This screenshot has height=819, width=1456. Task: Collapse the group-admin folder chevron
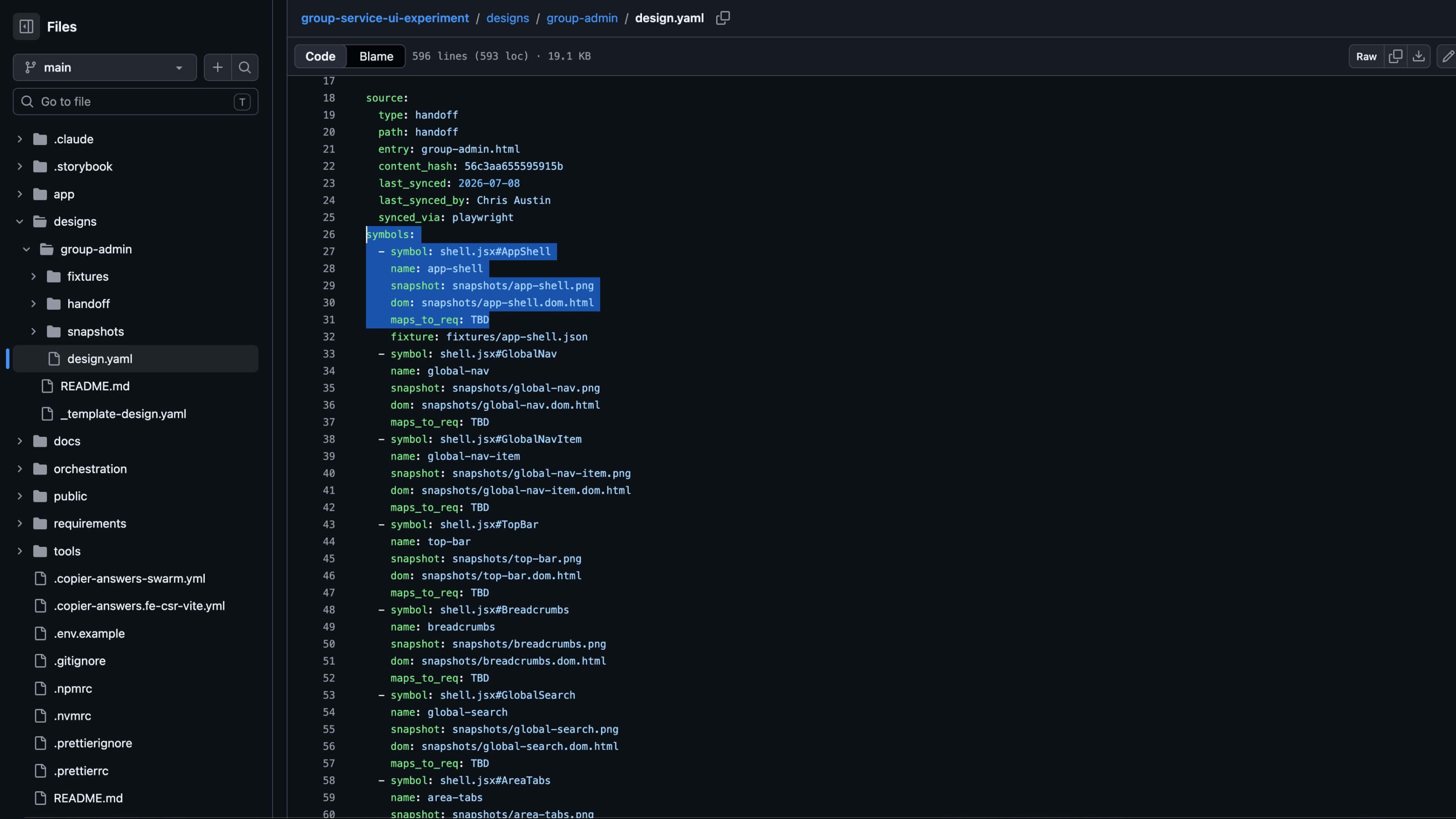click(26, 249)
